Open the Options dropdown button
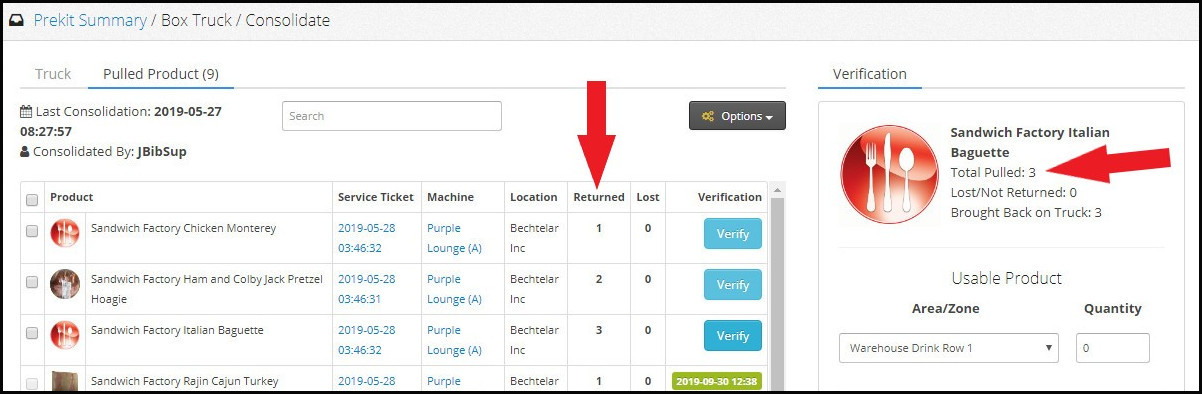 [737, 116]
